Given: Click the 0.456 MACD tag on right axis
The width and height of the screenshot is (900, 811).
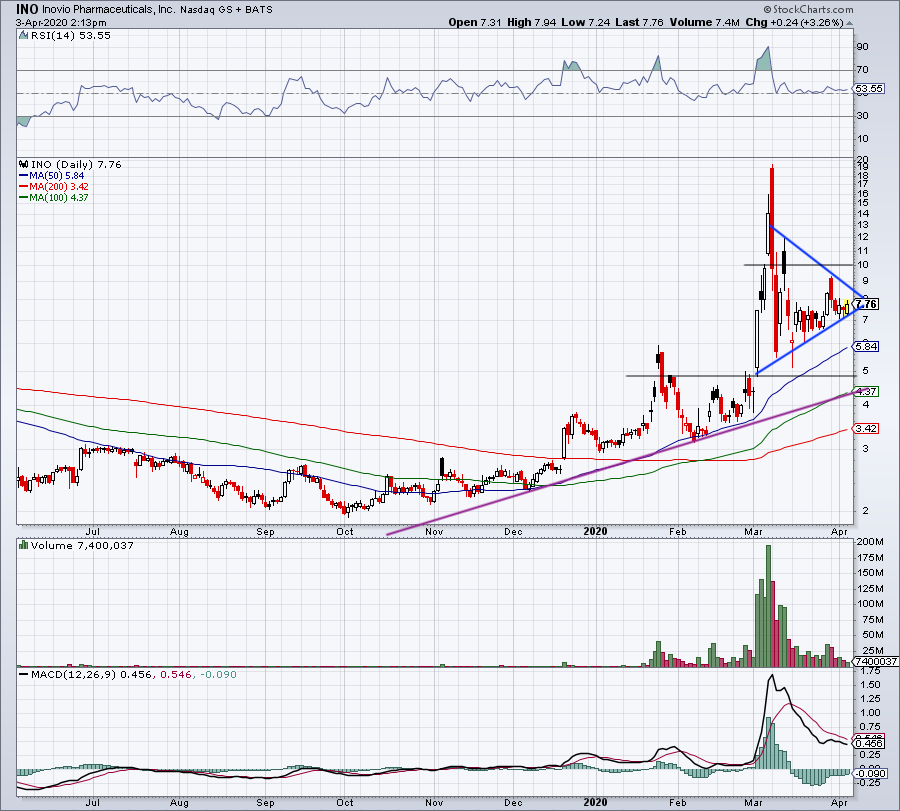Looking at the screenshot, I should [x=870, y=743].
